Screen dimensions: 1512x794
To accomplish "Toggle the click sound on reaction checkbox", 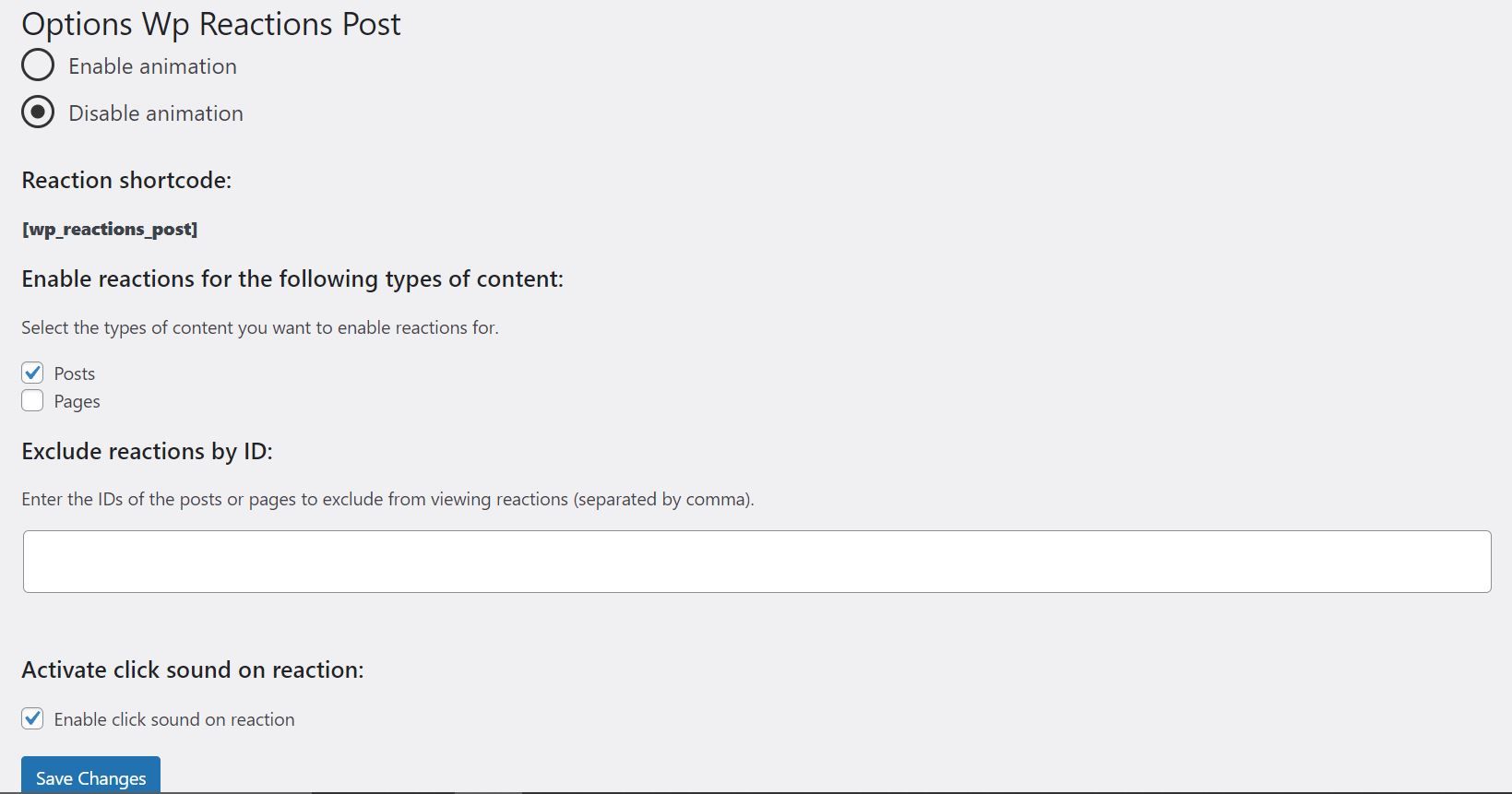I will click(x=32, y=718).
